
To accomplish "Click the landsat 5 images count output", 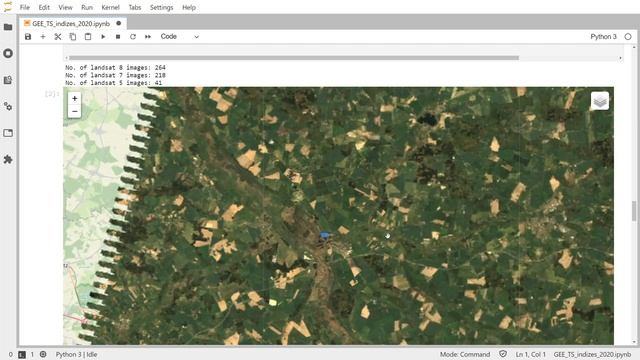I will tap(113, 82).
